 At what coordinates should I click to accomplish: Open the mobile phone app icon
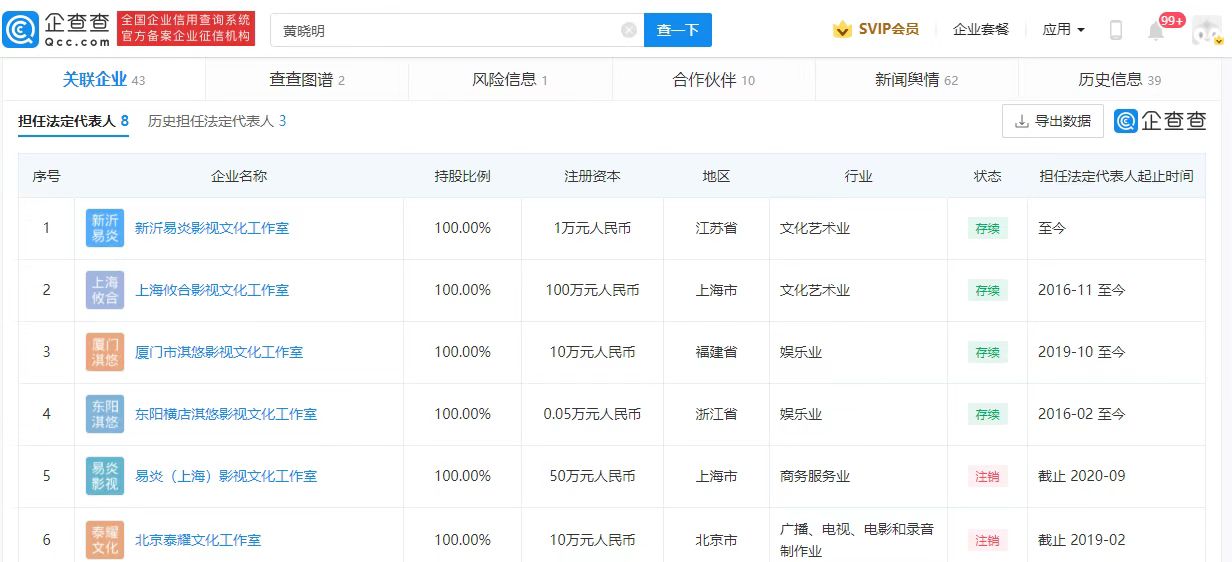(1116, 30)
